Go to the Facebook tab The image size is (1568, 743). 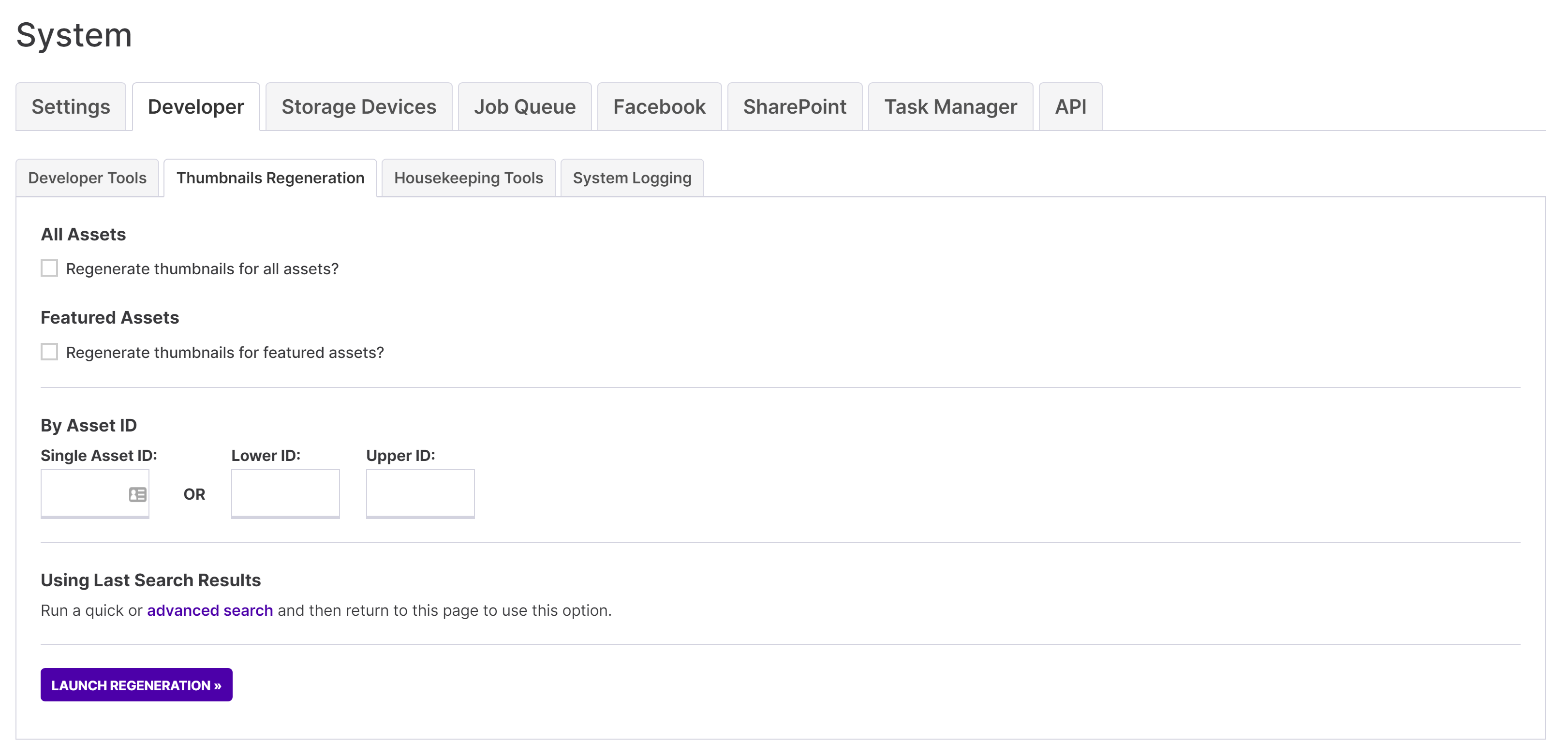point(659,106)
